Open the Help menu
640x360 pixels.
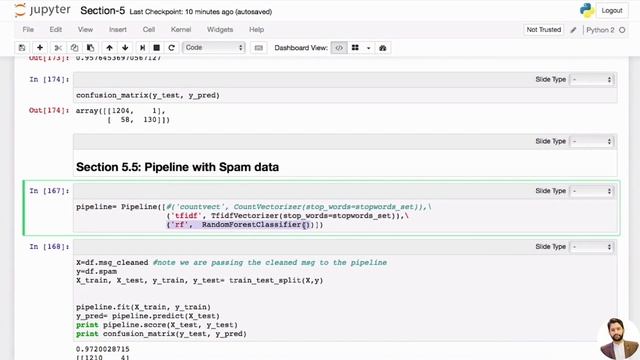(x=256, y=29)
